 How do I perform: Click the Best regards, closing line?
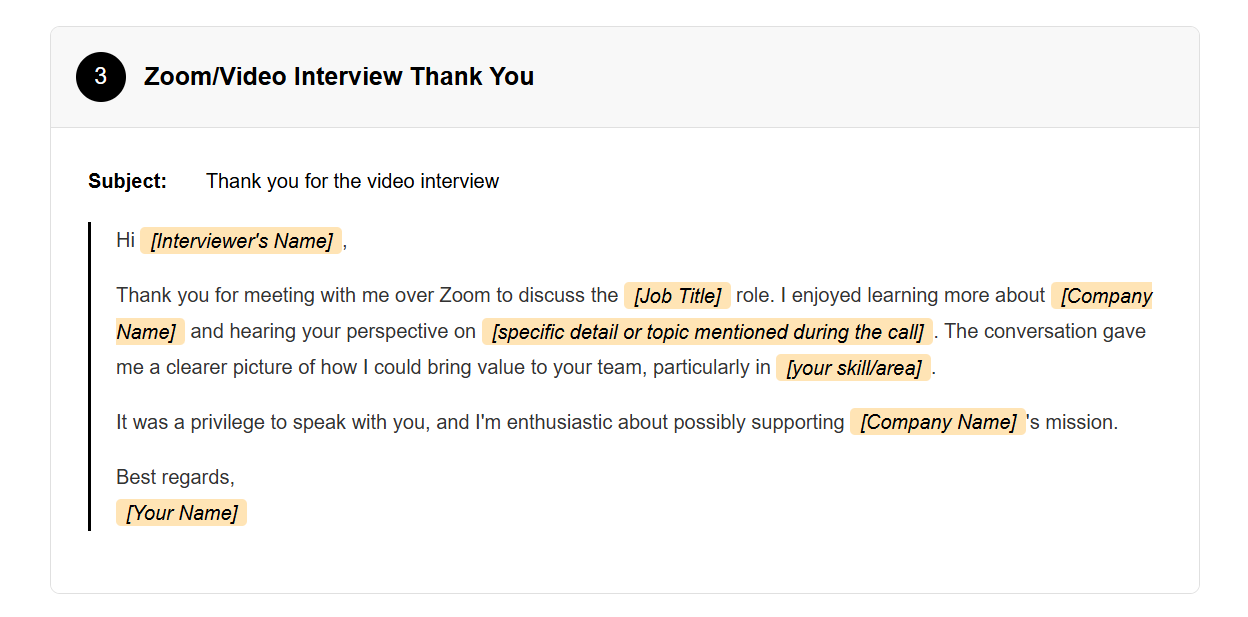point(175,477)
